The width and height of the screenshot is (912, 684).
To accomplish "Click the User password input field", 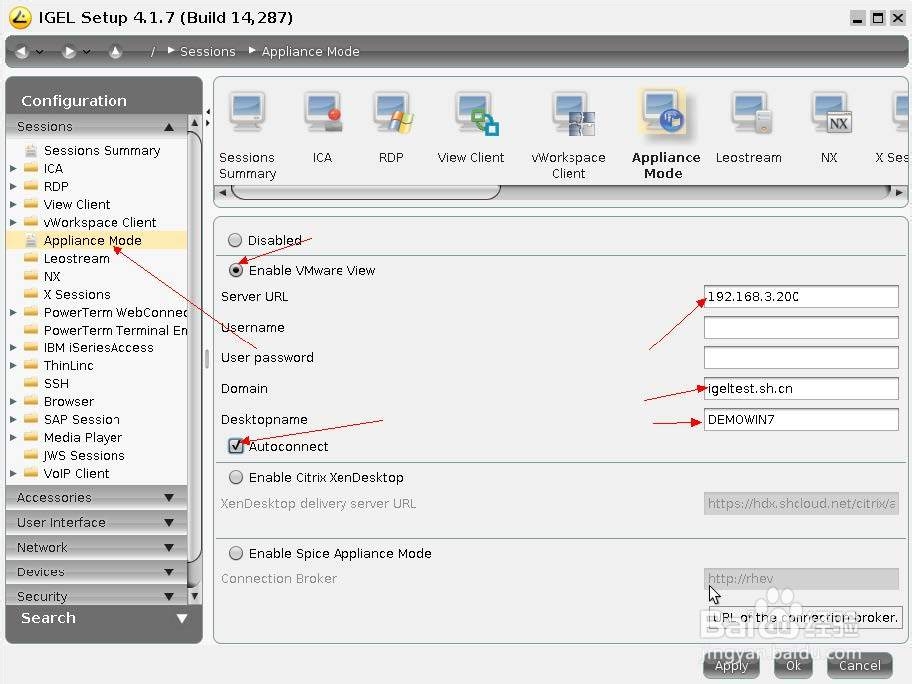I will [x=801, y=358].
